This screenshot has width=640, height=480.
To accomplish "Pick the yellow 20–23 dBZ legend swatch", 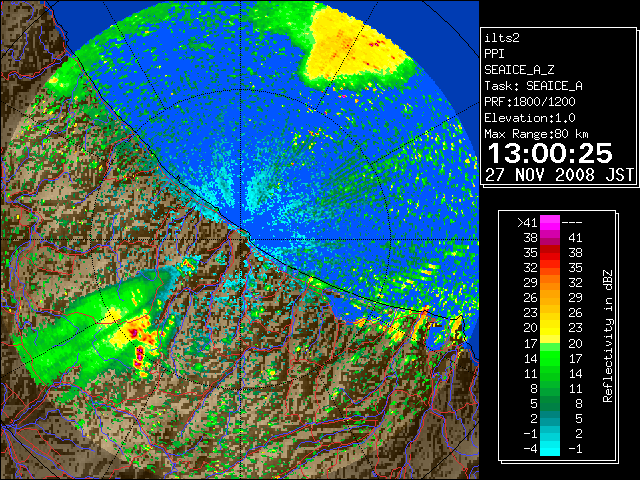I will (550, 328).
